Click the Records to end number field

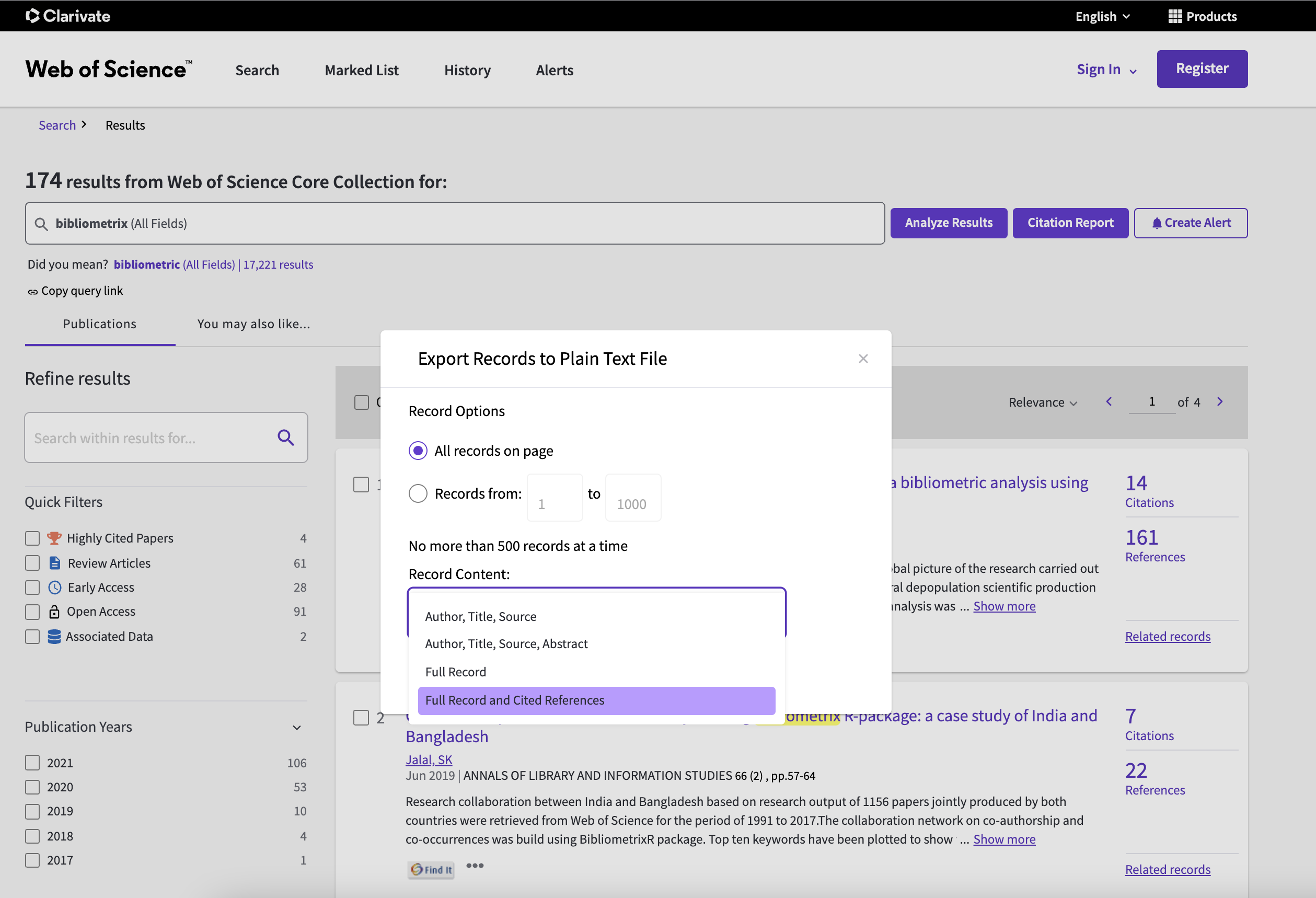pyautogui.click(x=632, y=498)
